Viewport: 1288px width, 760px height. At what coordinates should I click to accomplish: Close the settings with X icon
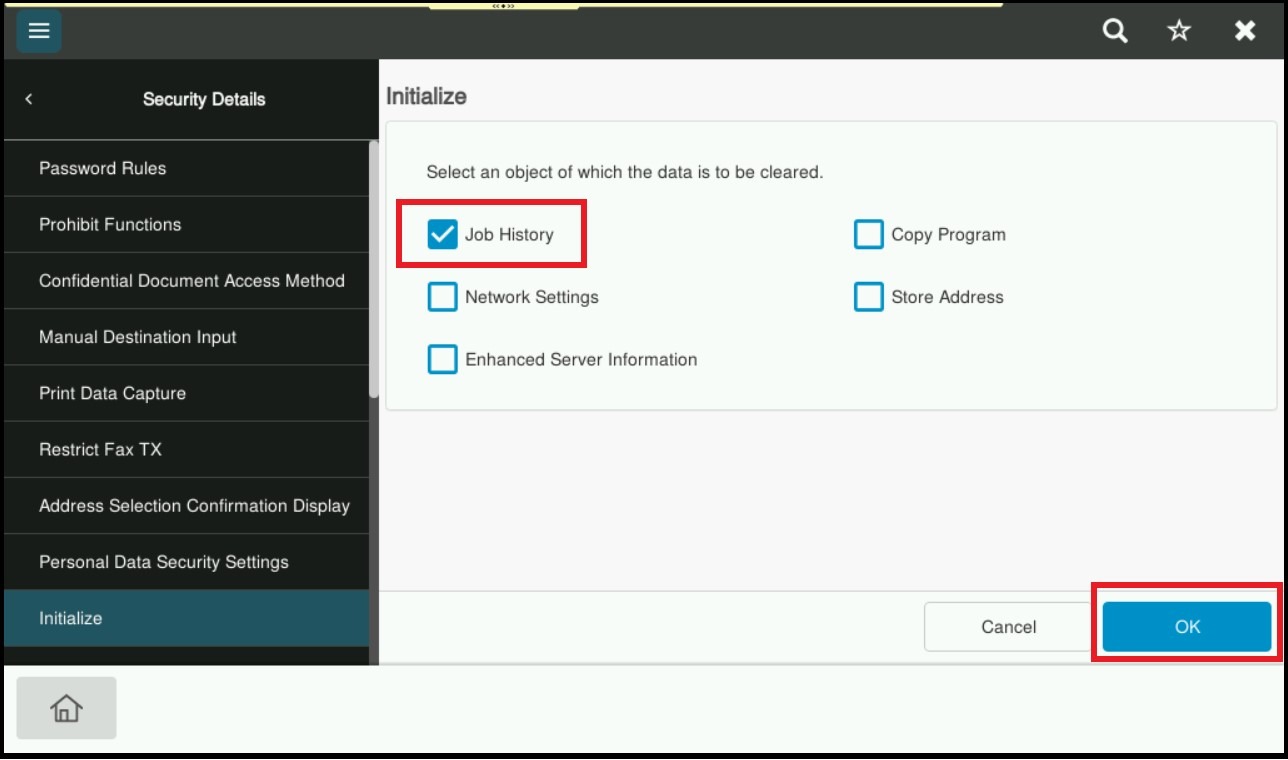[x=1245, y=31]
